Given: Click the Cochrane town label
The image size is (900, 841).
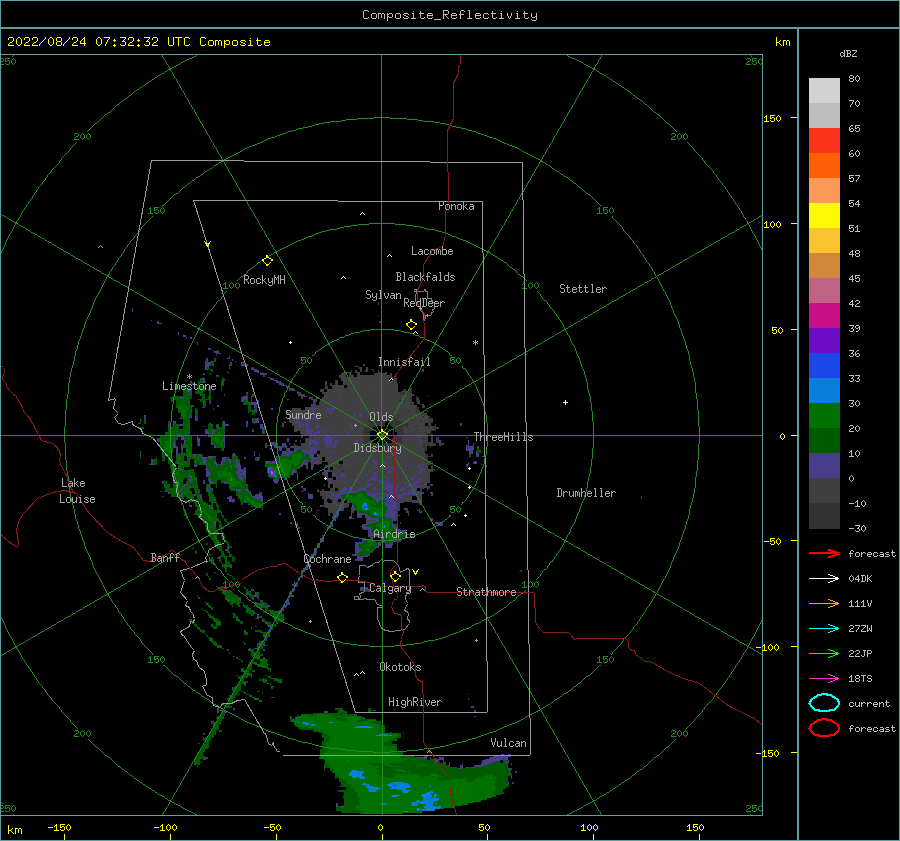Looking at the screenshot, I should (327, 559).
